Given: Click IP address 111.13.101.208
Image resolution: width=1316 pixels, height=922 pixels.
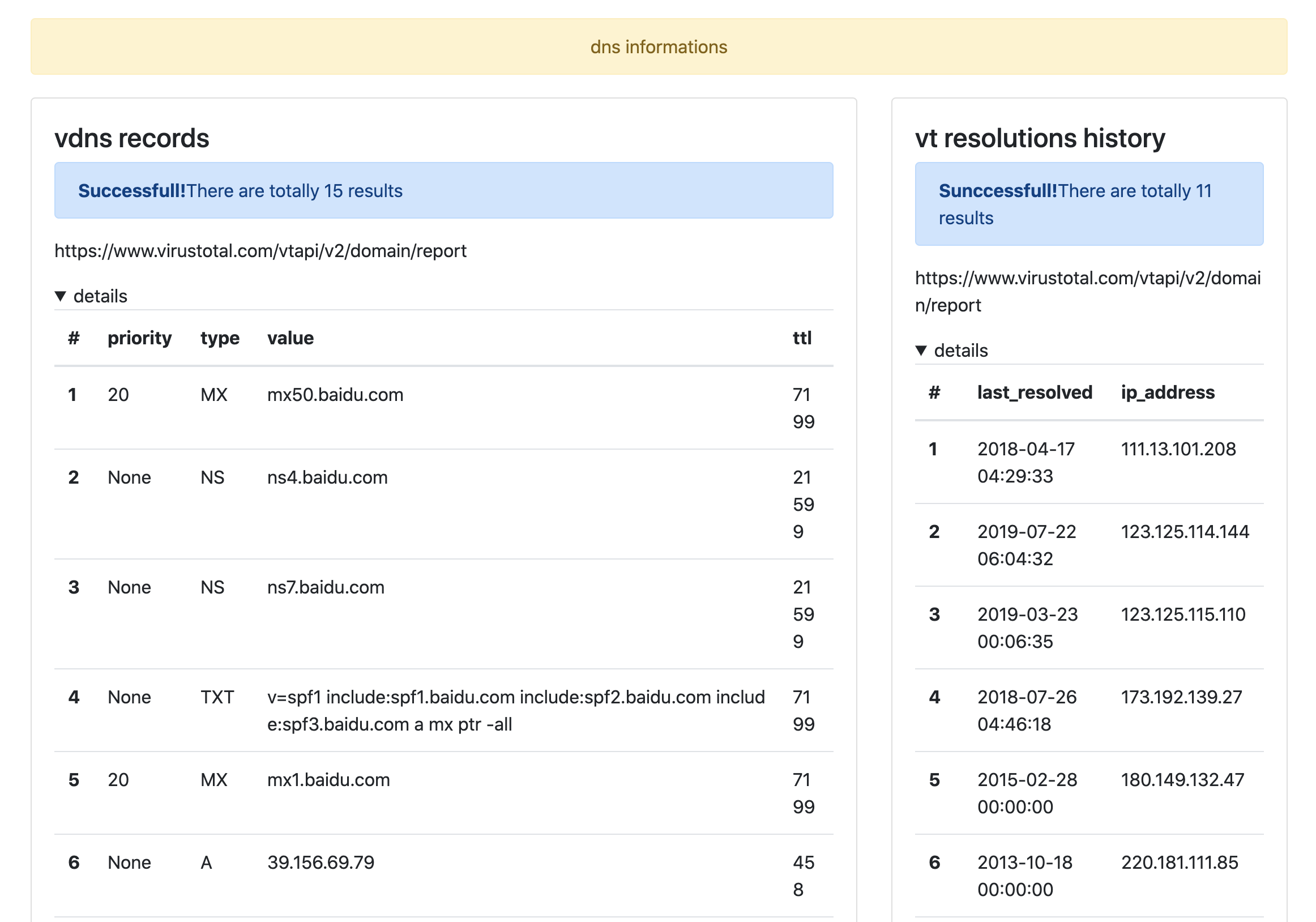Looking at the screenshot, I should click(1178, 449).
